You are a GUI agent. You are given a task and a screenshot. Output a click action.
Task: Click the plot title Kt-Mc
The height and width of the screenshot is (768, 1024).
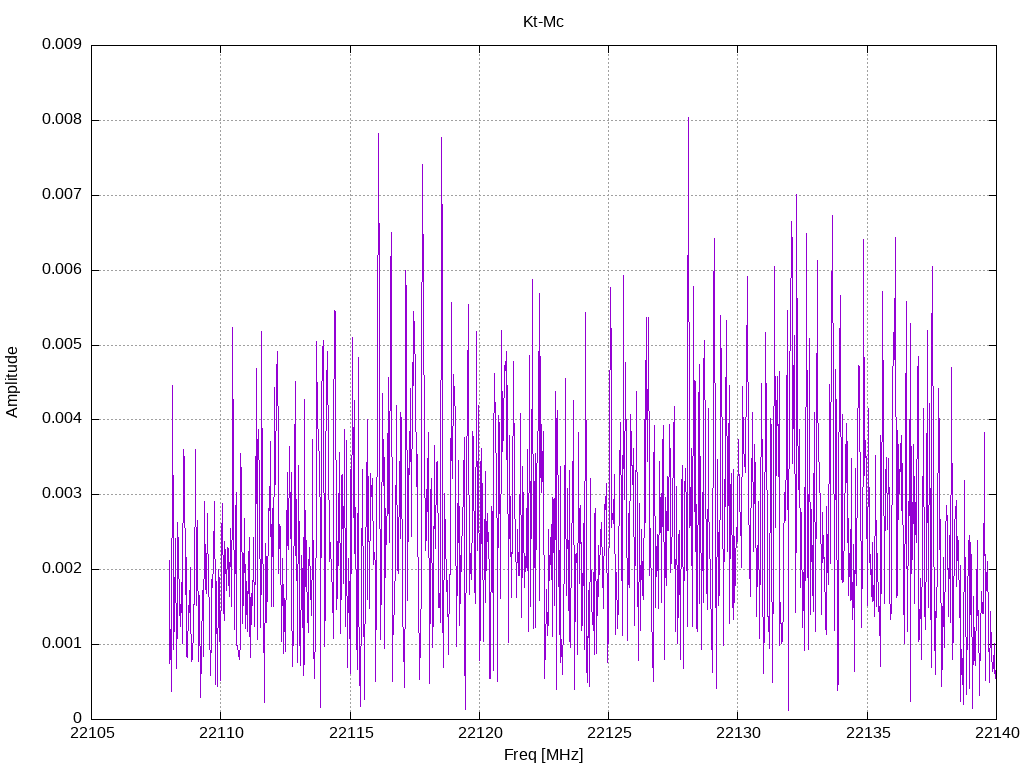[x=543, y=22]
